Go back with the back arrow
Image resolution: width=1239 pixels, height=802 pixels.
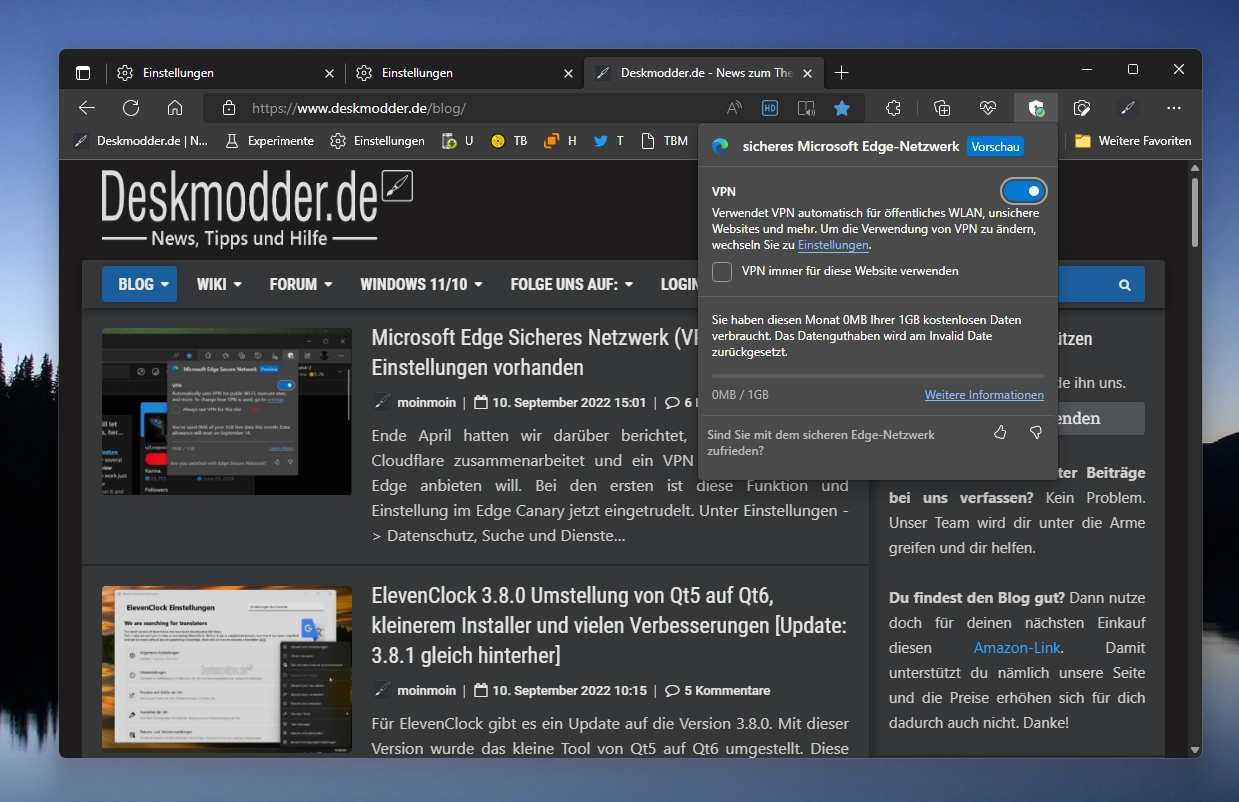(87, 108)
